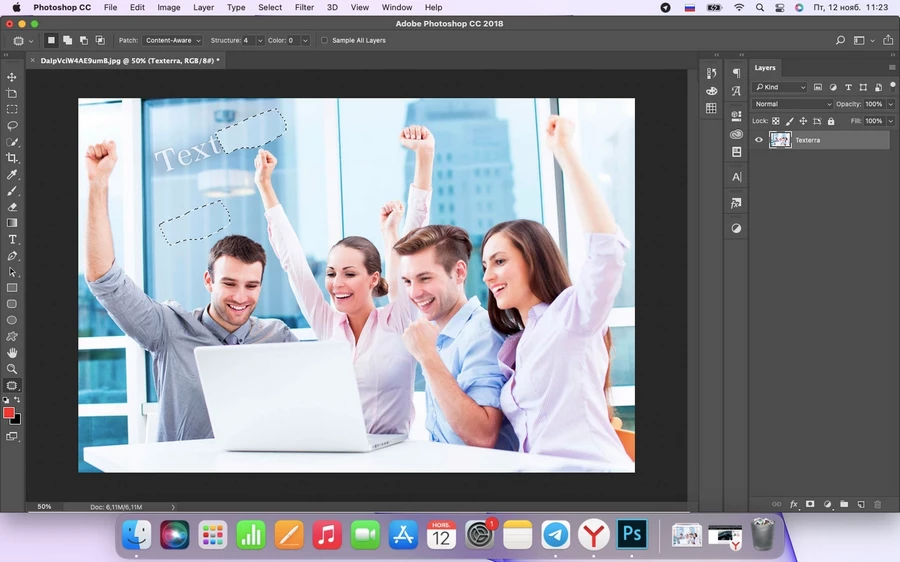Pick the Crop tool
The height and width of the screenshot is (562, 900).
click(x=12, y=158)
